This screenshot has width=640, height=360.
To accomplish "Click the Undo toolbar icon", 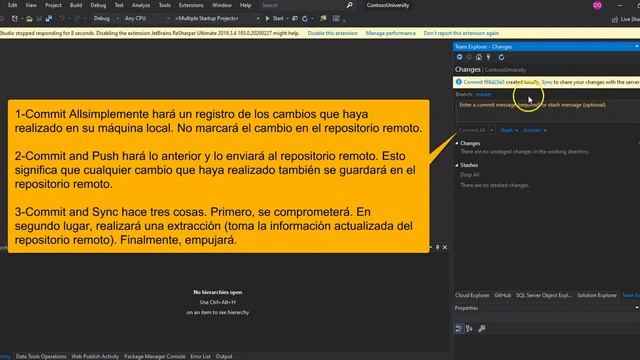I will [62, 19].
